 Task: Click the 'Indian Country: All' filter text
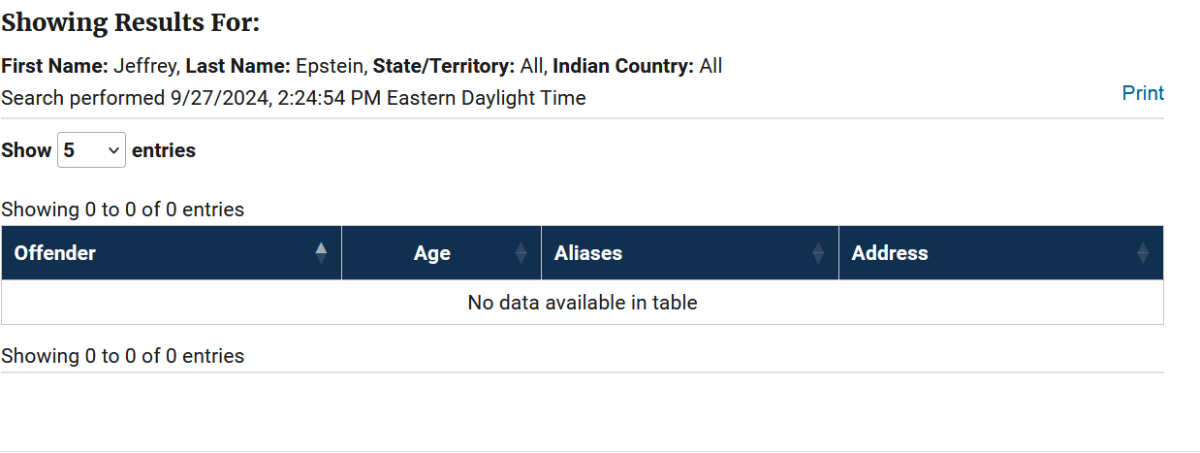[x=637, y=67]
